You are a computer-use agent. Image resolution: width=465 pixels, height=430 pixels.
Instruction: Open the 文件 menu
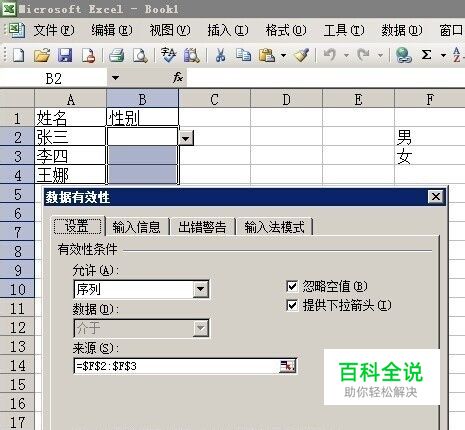pos(54,31)
